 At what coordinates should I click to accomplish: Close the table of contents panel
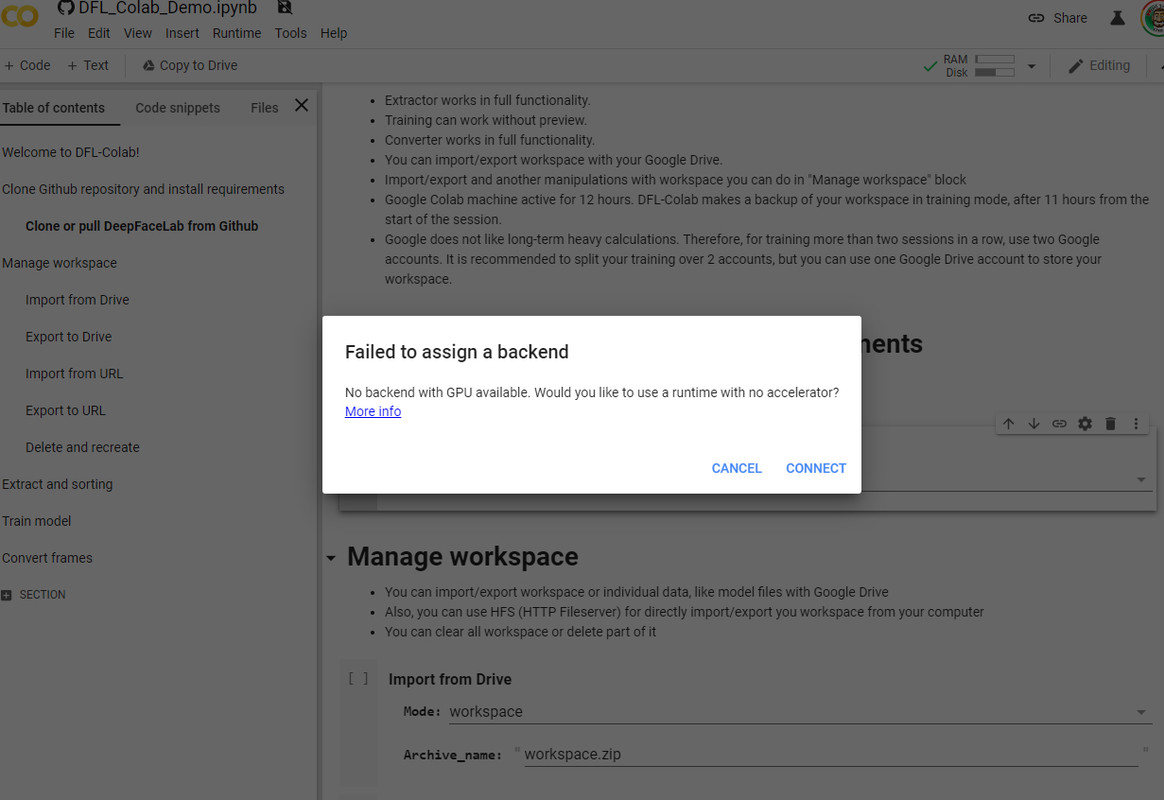click(x=301, y=105)
